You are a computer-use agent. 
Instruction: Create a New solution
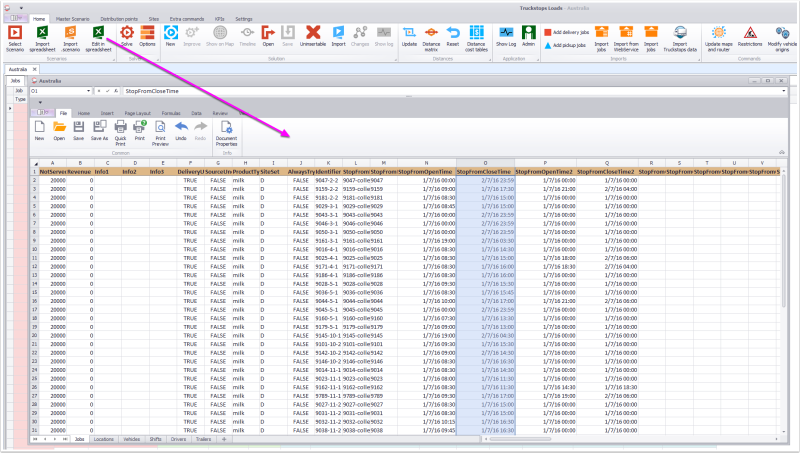tap(170, 33)
